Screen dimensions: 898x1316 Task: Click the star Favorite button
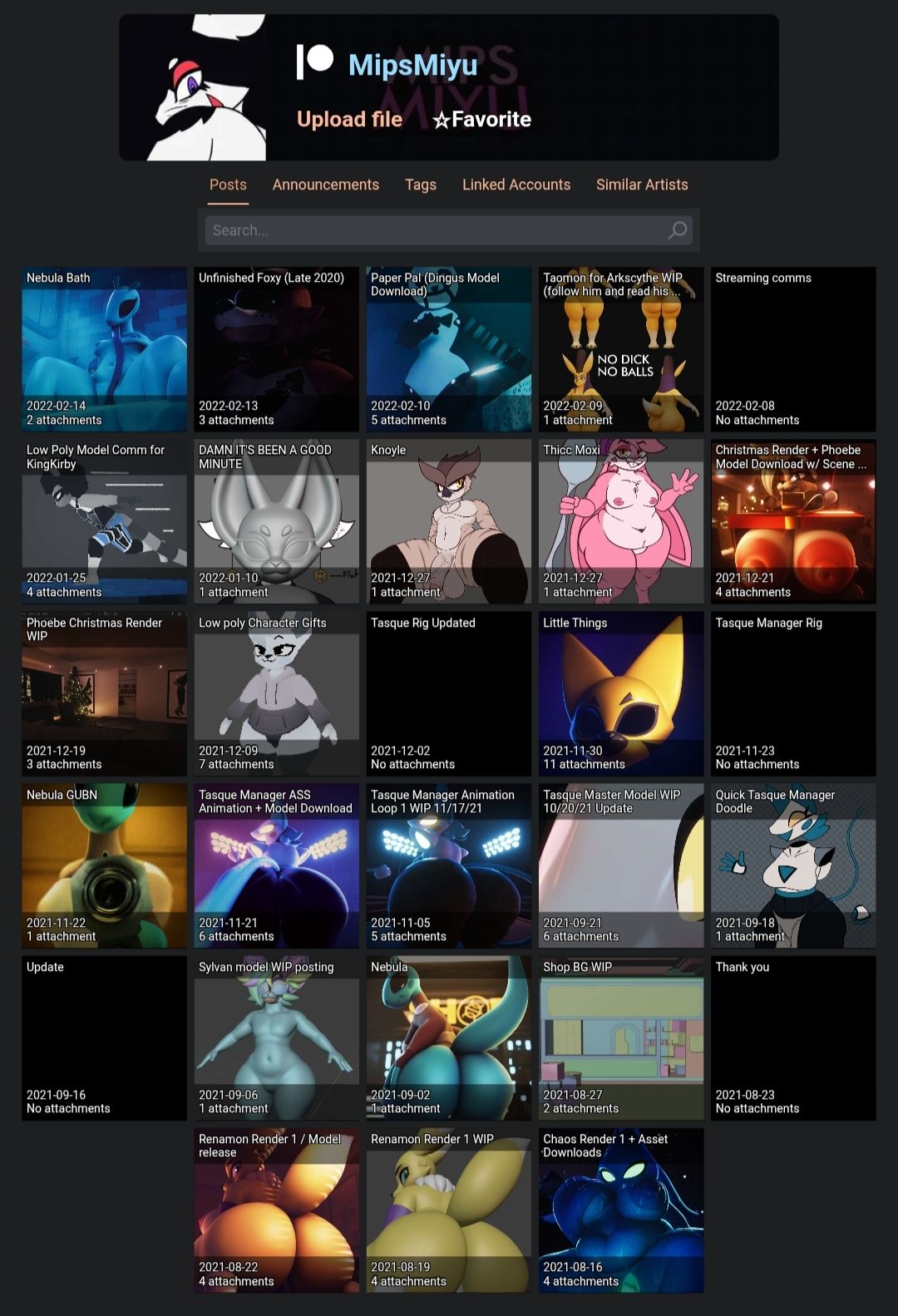click(x=481, y=120)
